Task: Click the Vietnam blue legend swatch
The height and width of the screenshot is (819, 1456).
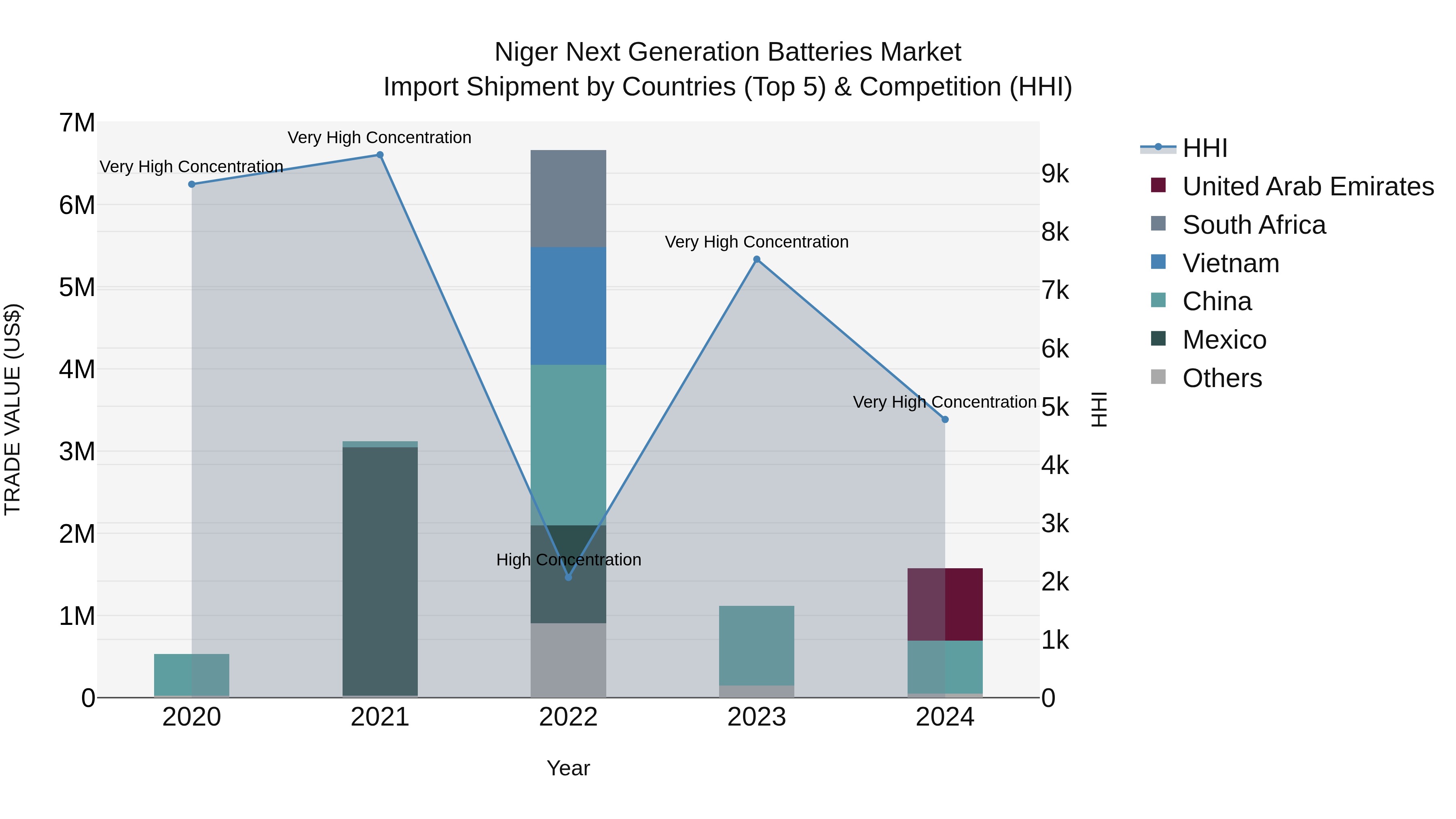Action: (x=1158, y=262)
